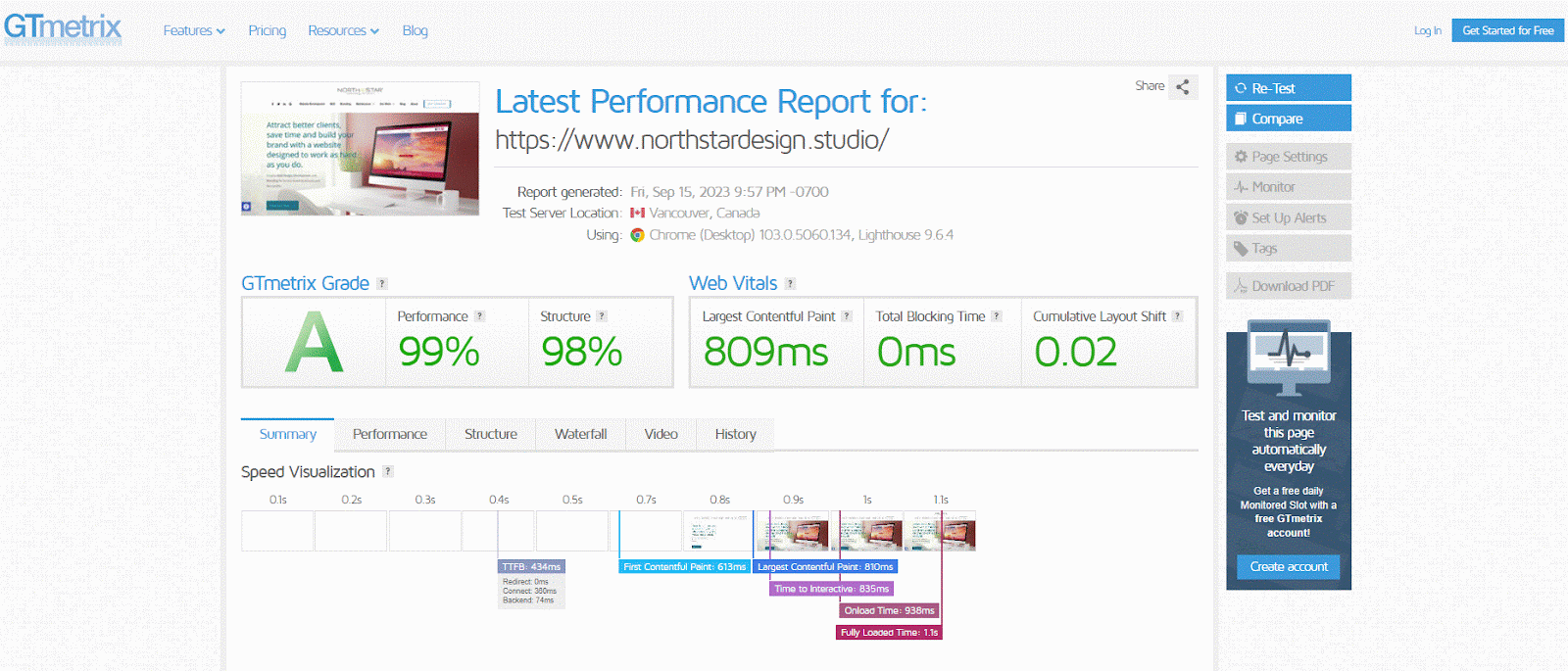The image size is (1568, 671).
Task: Open the Pricing page
Action: point(268,30)
